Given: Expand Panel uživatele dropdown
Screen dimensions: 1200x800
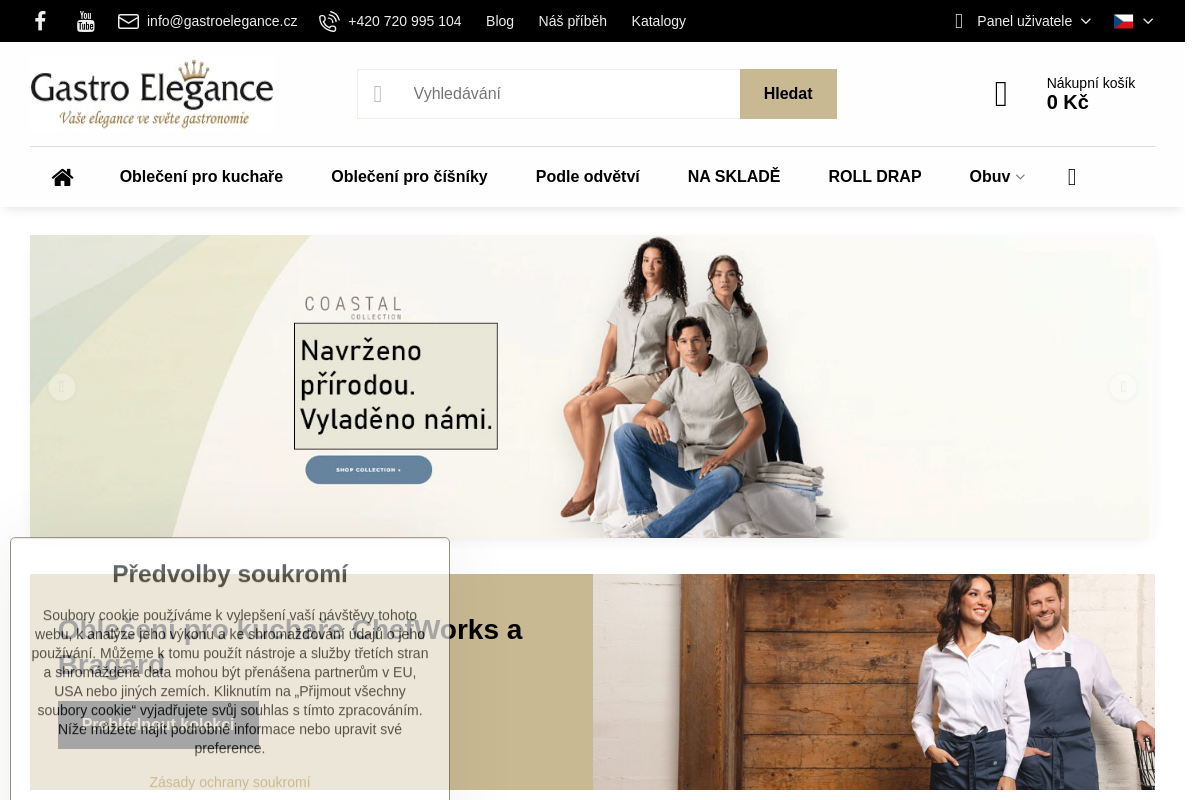Looking at the screenshot, I should click(x=1033, y=21).
